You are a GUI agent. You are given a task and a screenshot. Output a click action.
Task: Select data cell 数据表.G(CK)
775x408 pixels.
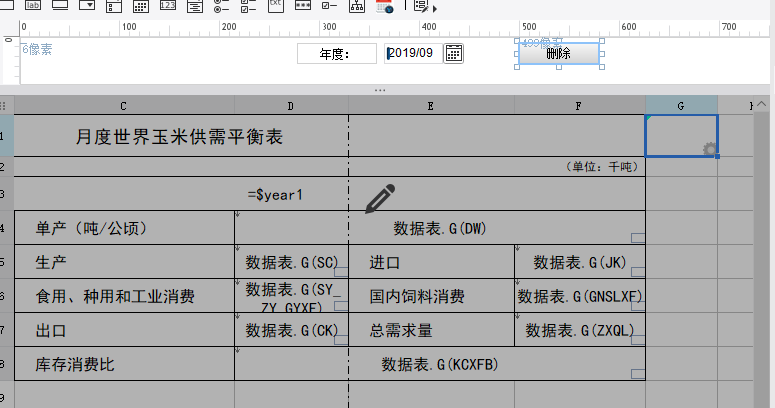tap(292, 329)
